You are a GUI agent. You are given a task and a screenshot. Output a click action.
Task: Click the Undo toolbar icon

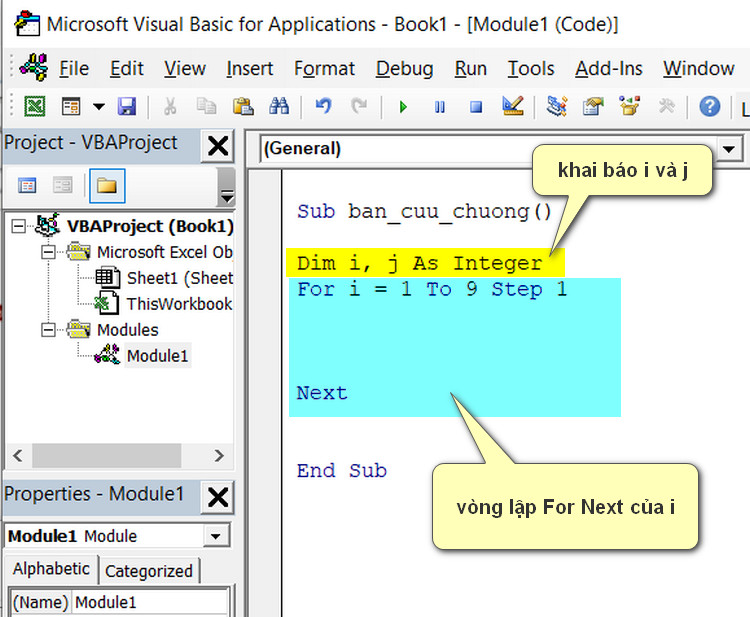tap(323, 106)
